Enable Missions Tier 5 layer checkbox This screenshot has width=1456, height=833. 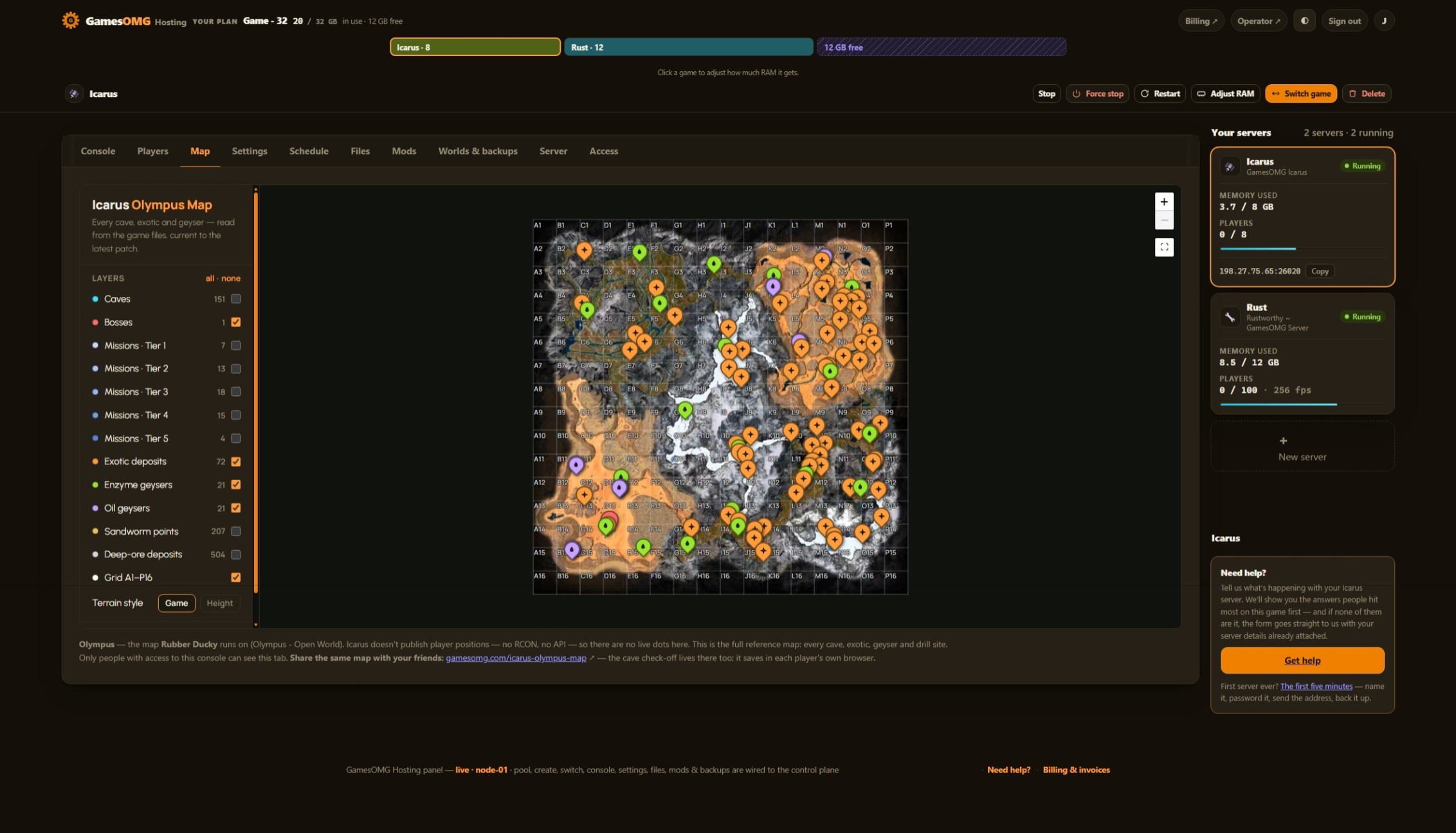coord(236,438)
